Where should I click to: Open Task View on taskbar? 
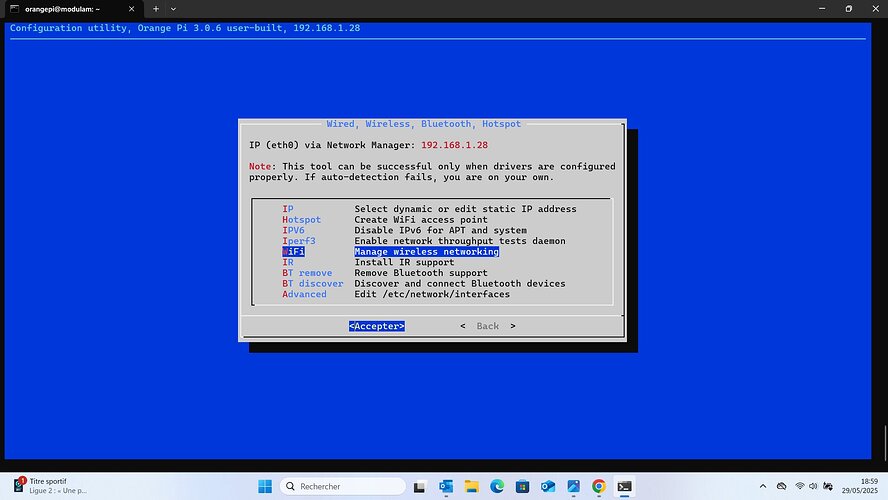tap(420, 486)
